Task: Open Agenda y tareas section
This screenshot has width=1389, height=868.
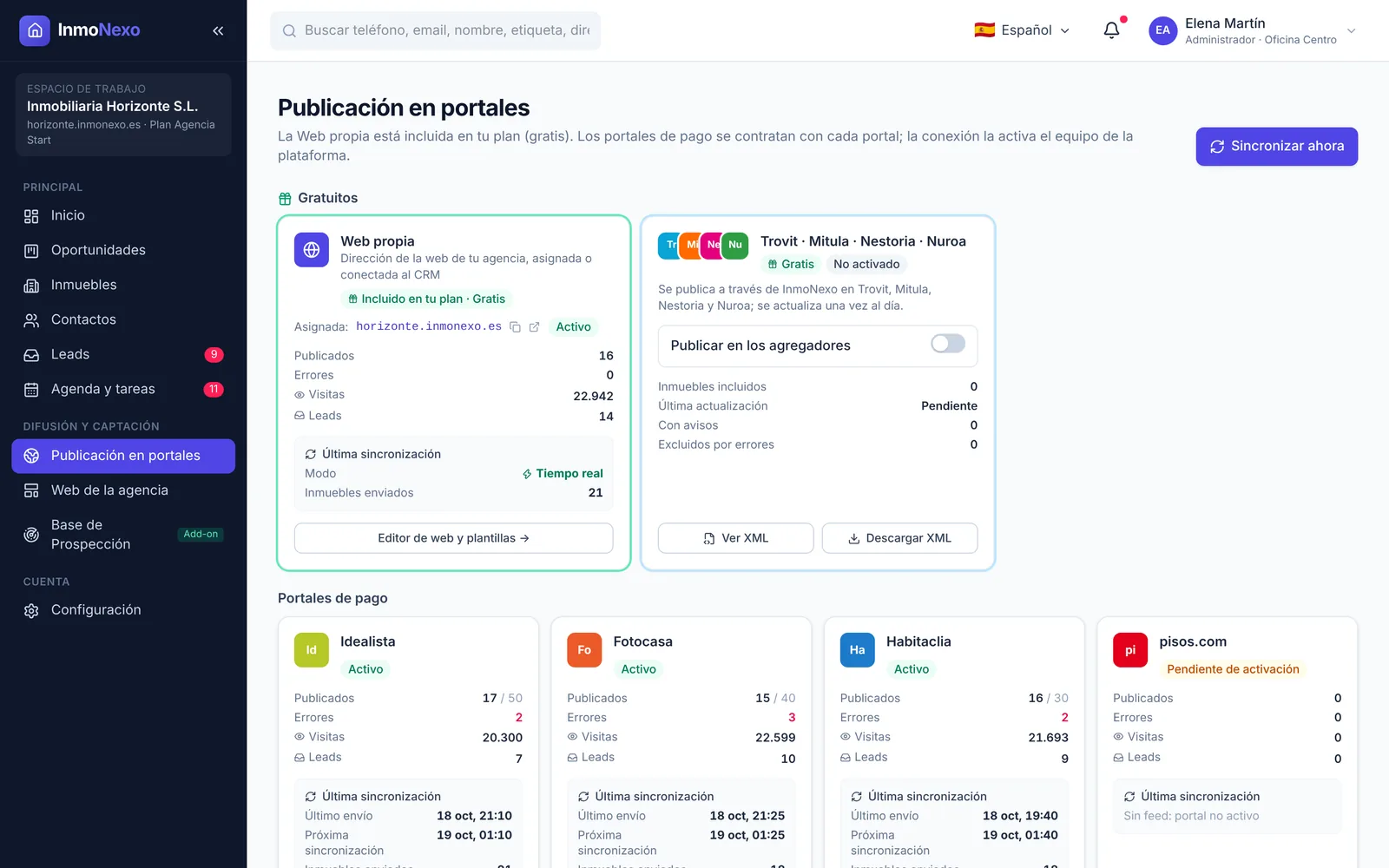Action: 123,390
